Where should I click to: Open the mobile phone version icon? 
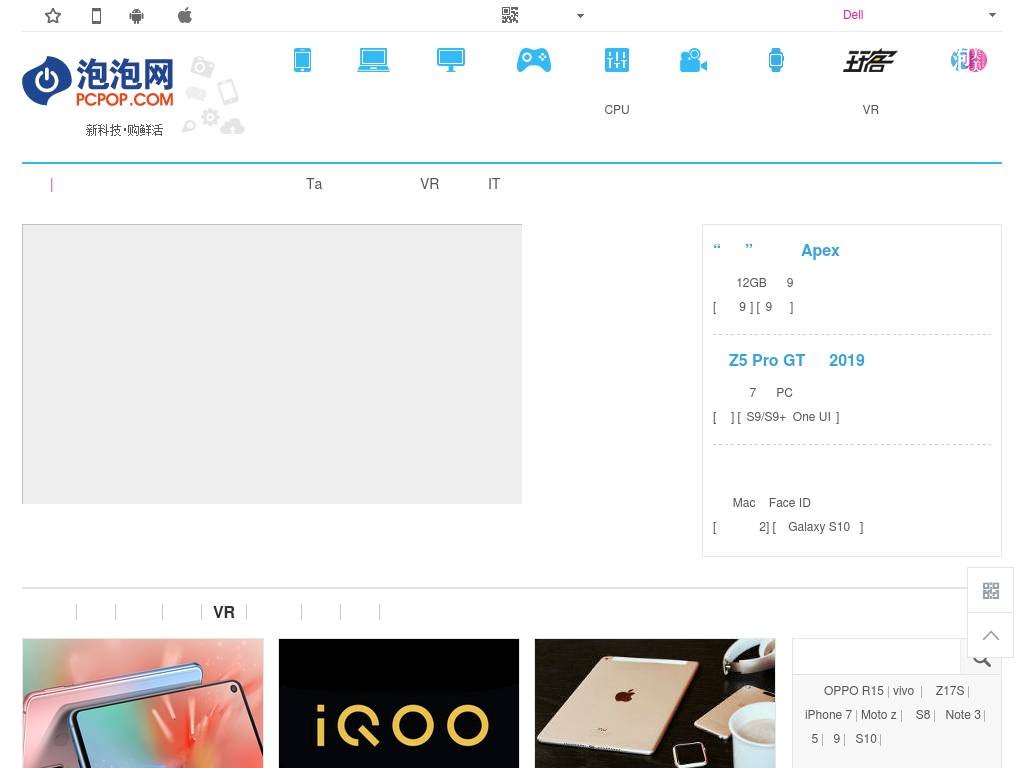[x=96, y=16]
